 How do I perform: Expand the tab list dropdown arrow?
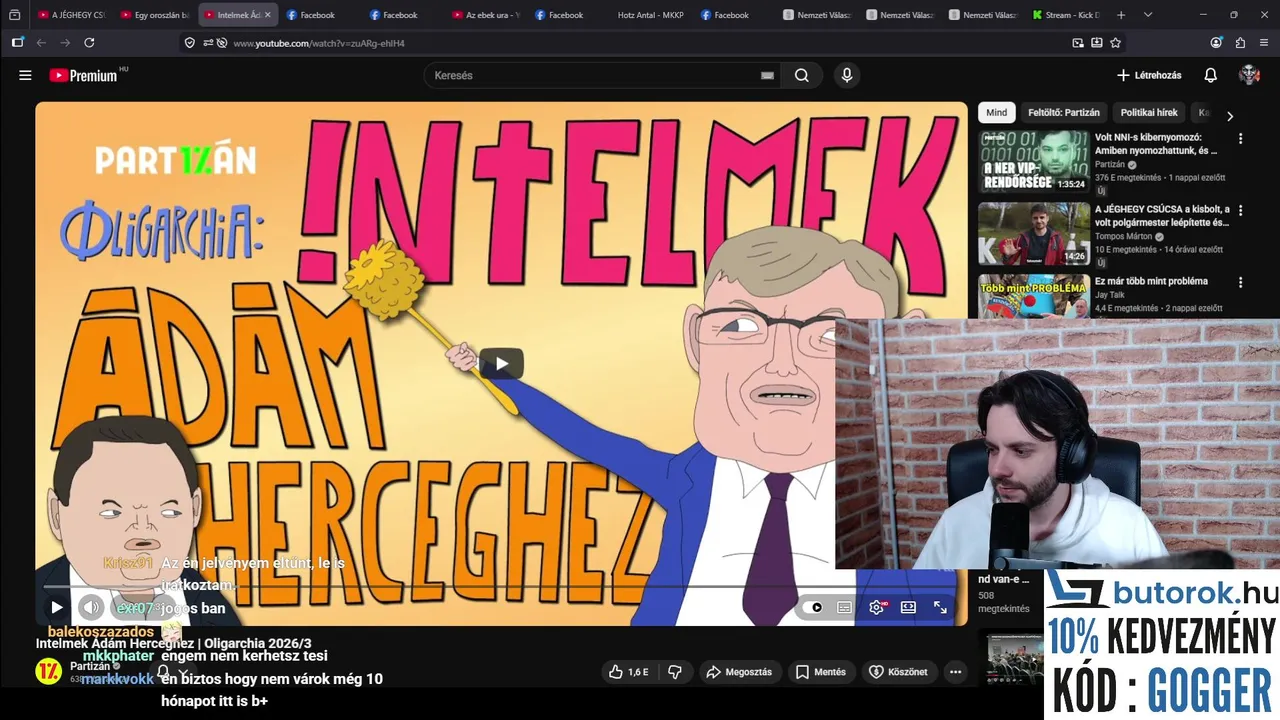click(1148, 15)
